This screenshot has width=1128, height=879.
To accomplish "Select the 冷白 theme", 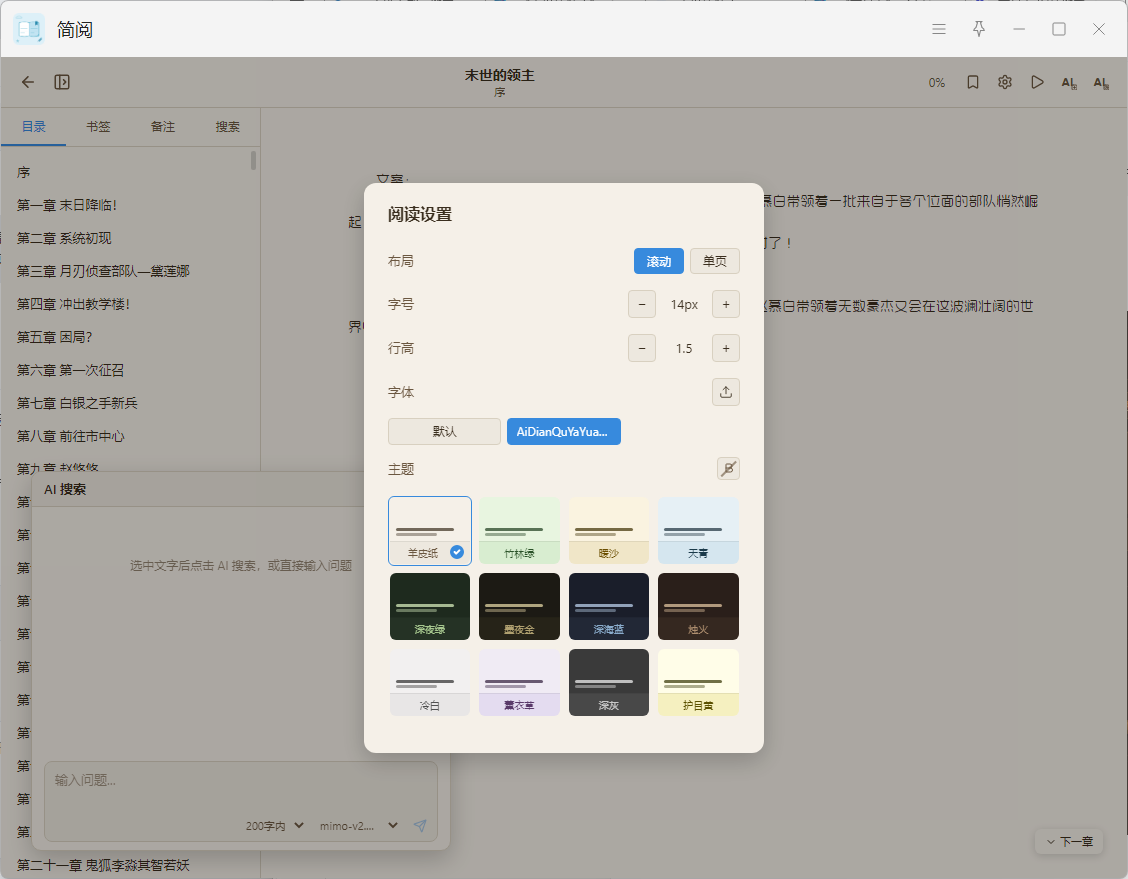I will point(429,683).
